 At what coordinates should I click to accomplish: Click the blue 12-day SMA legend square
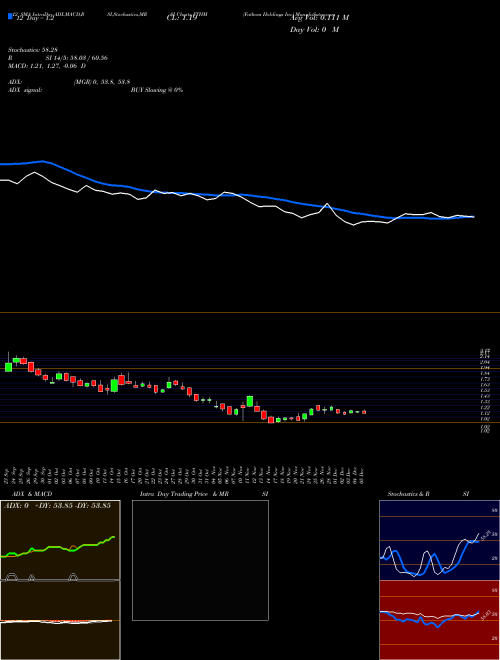10,16
